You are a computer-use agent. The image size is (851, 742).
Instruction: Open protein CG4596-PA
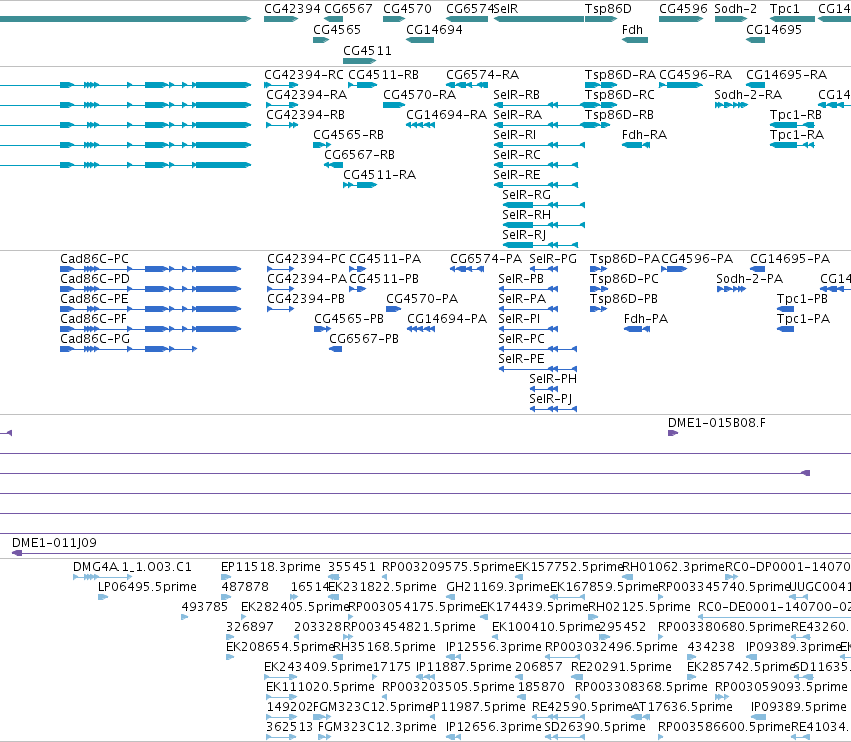pos(674,269)
